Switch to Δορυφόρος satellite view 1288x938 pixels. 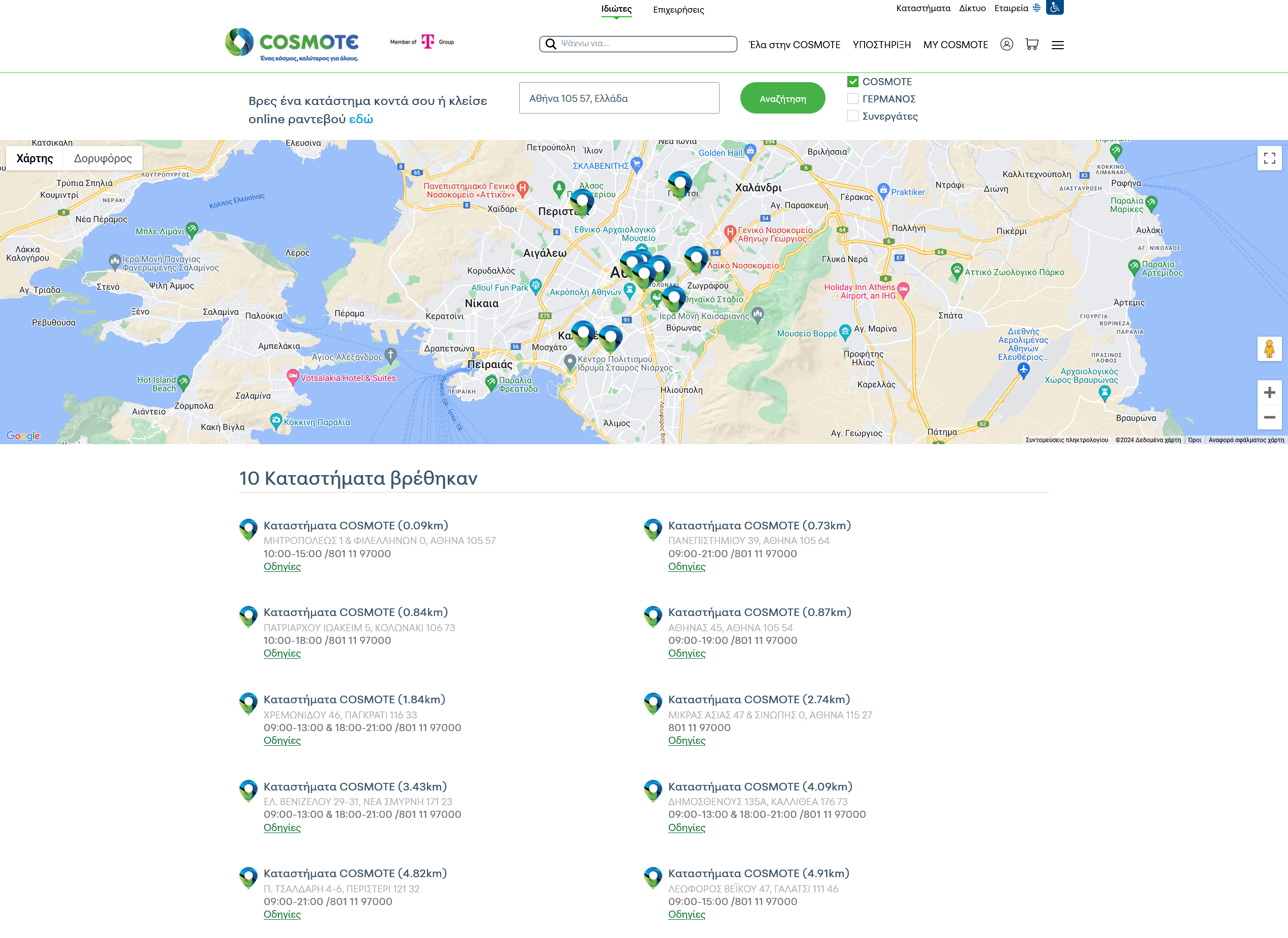pos(103,158)
